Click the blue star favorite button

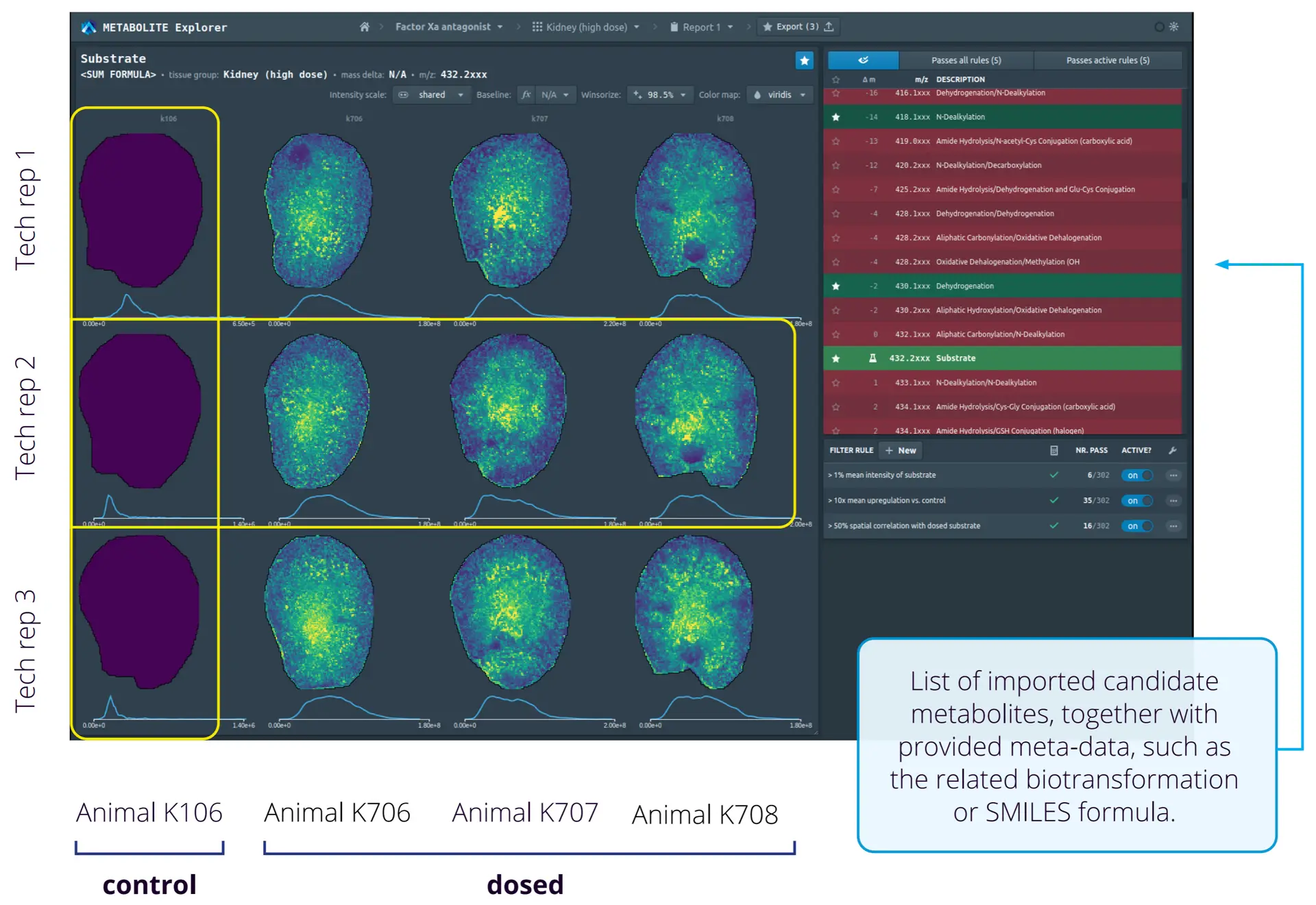804,60
